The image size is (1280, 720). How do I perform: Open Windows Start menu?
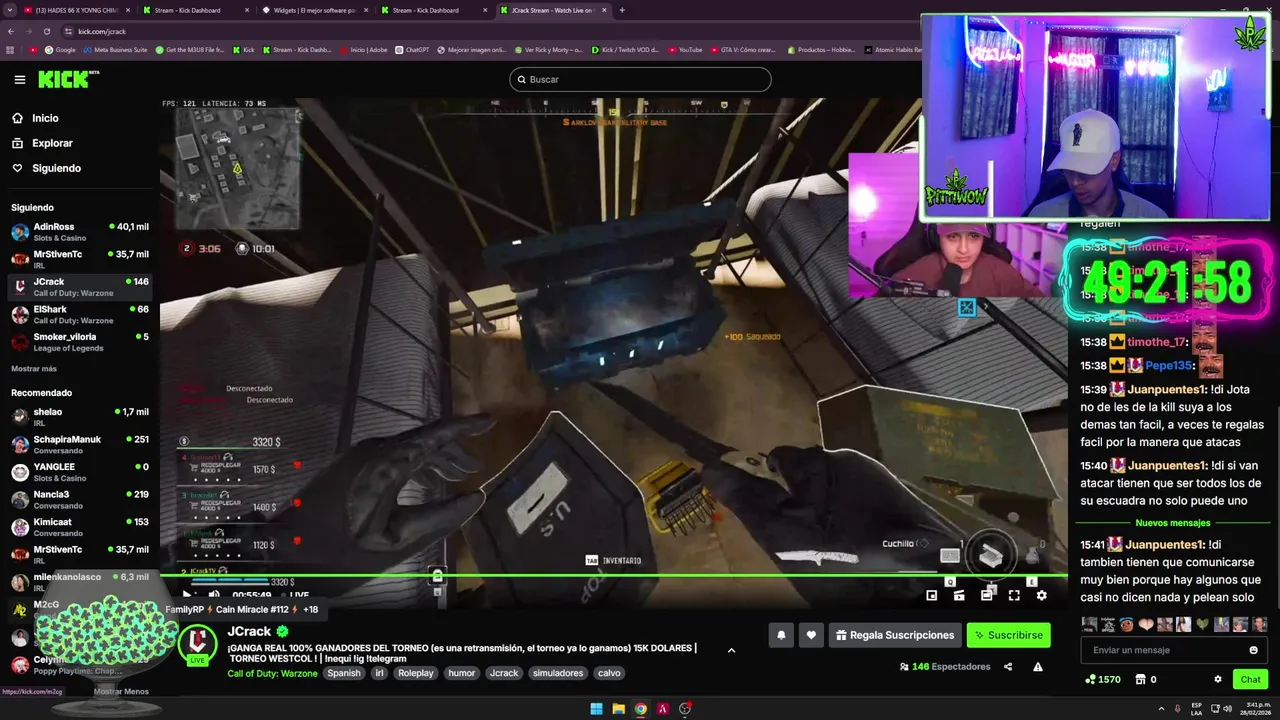click(x=597, y=709)
